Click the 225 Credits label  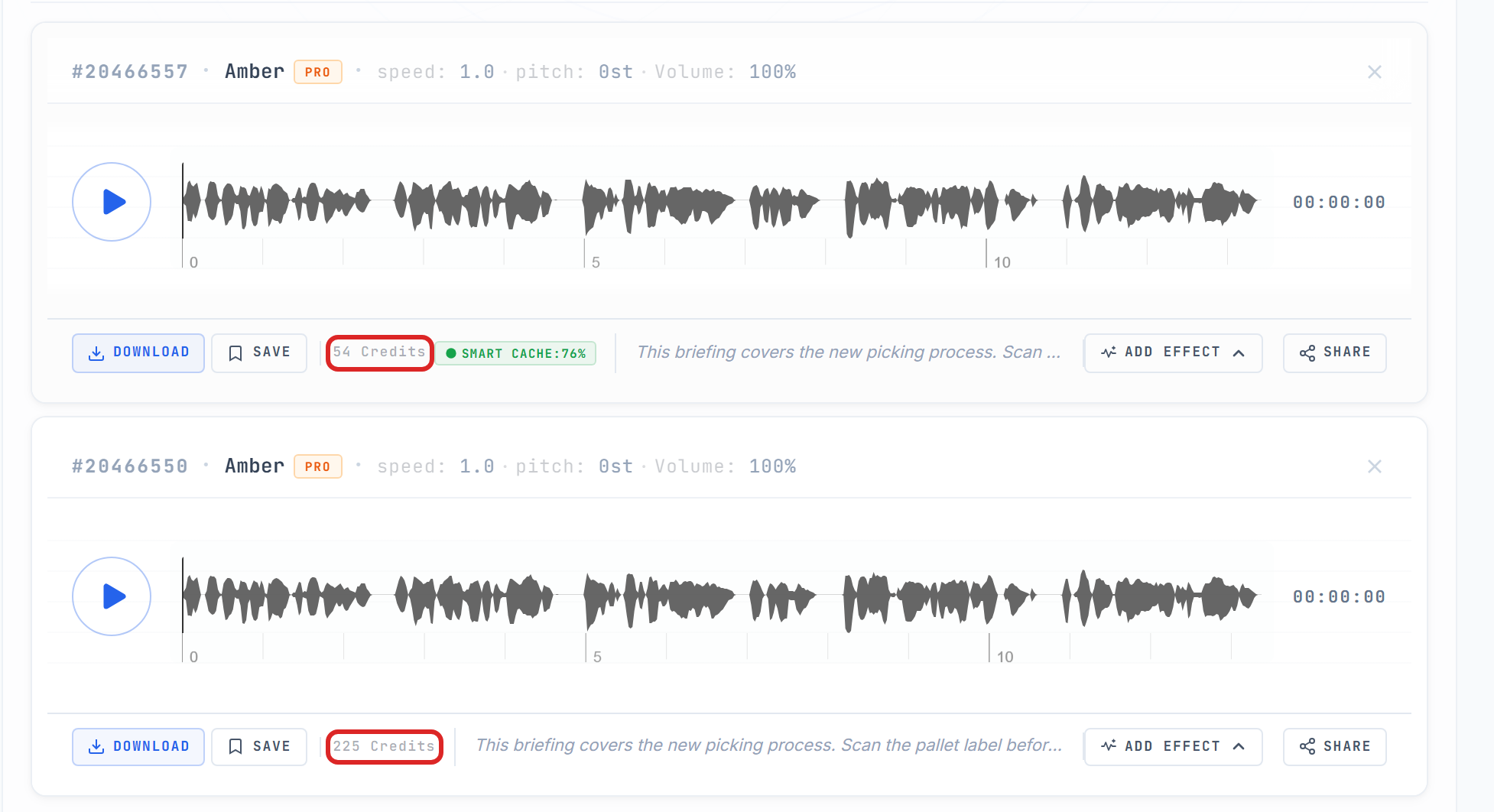click(384, 746)
